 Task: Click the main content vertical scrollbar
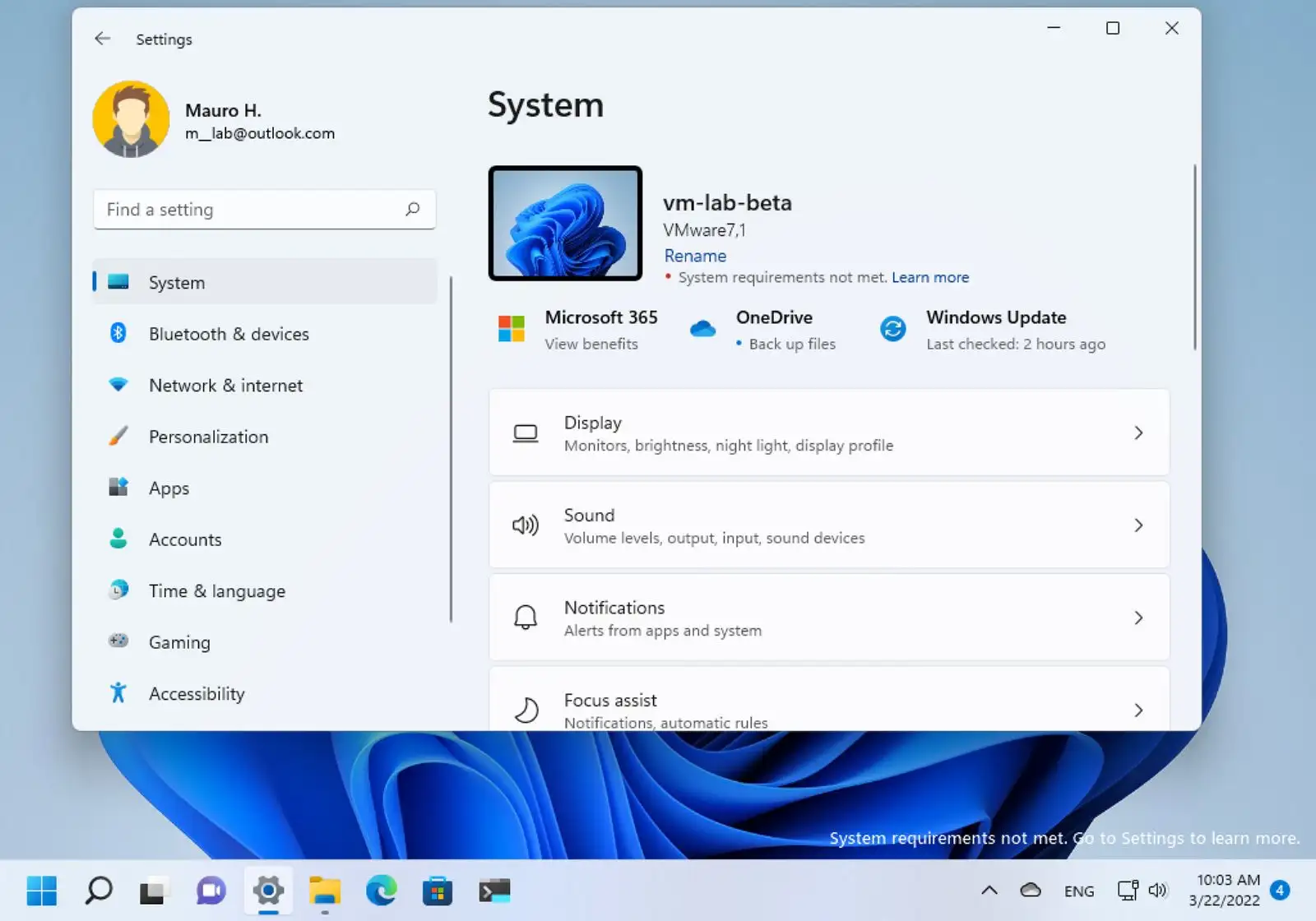tap(1194, 257)
